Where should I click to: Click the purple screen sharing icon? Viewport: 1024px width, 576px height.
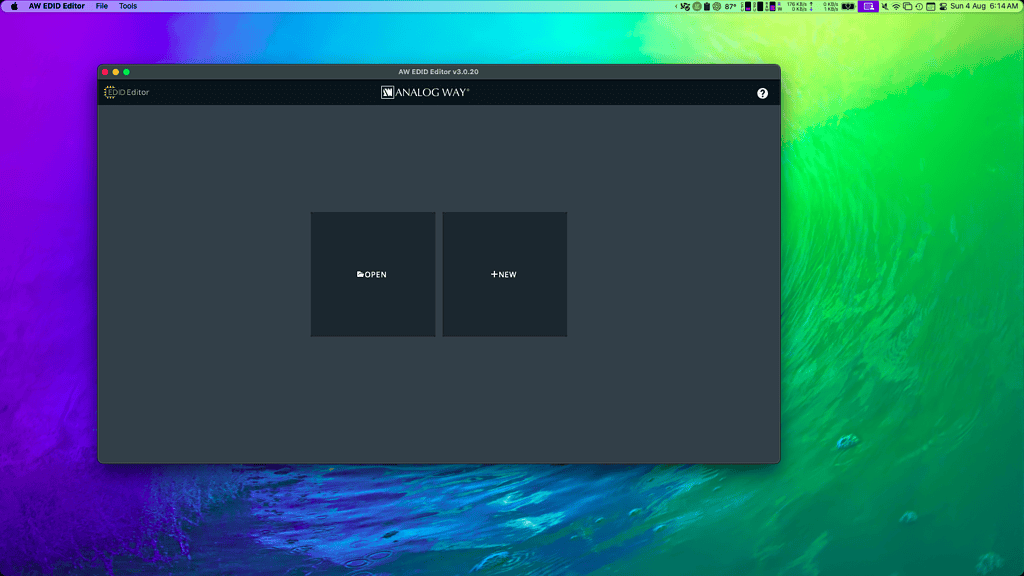[x=868, y=6]
